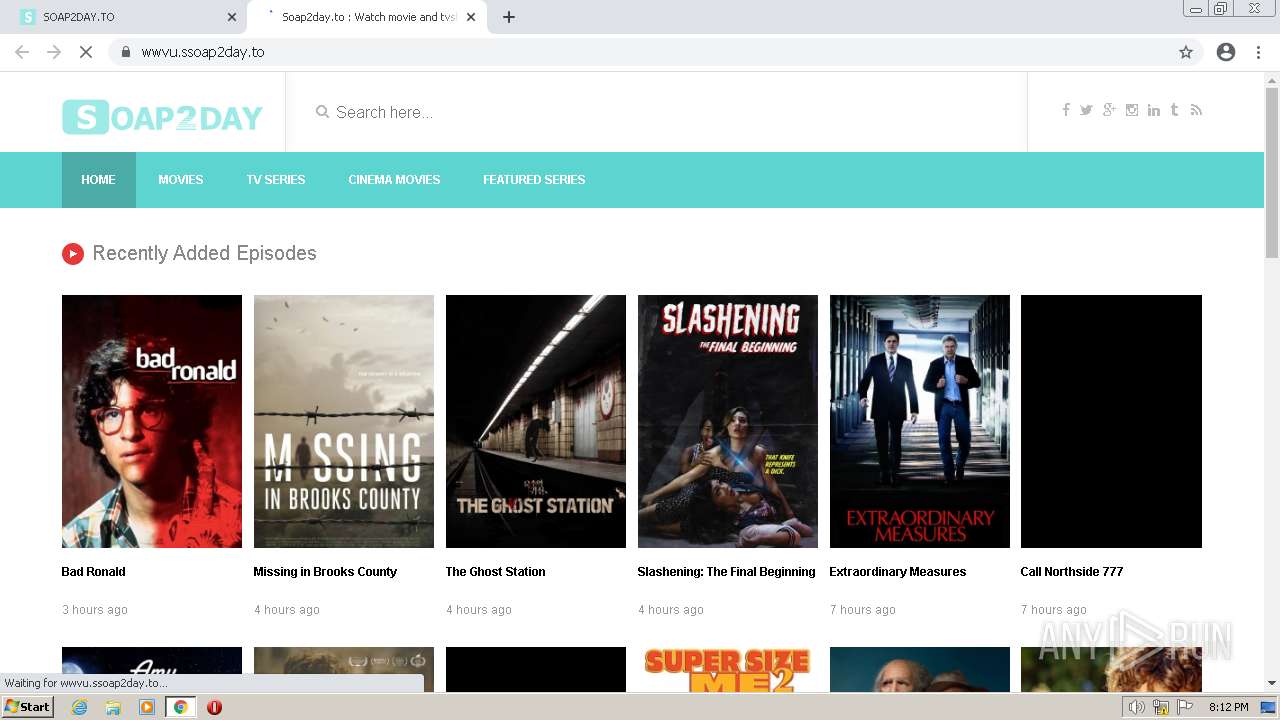Open The Ghost Station poster
The image size is (1280, 720).
pyautogui.click(x=536, y=421)
